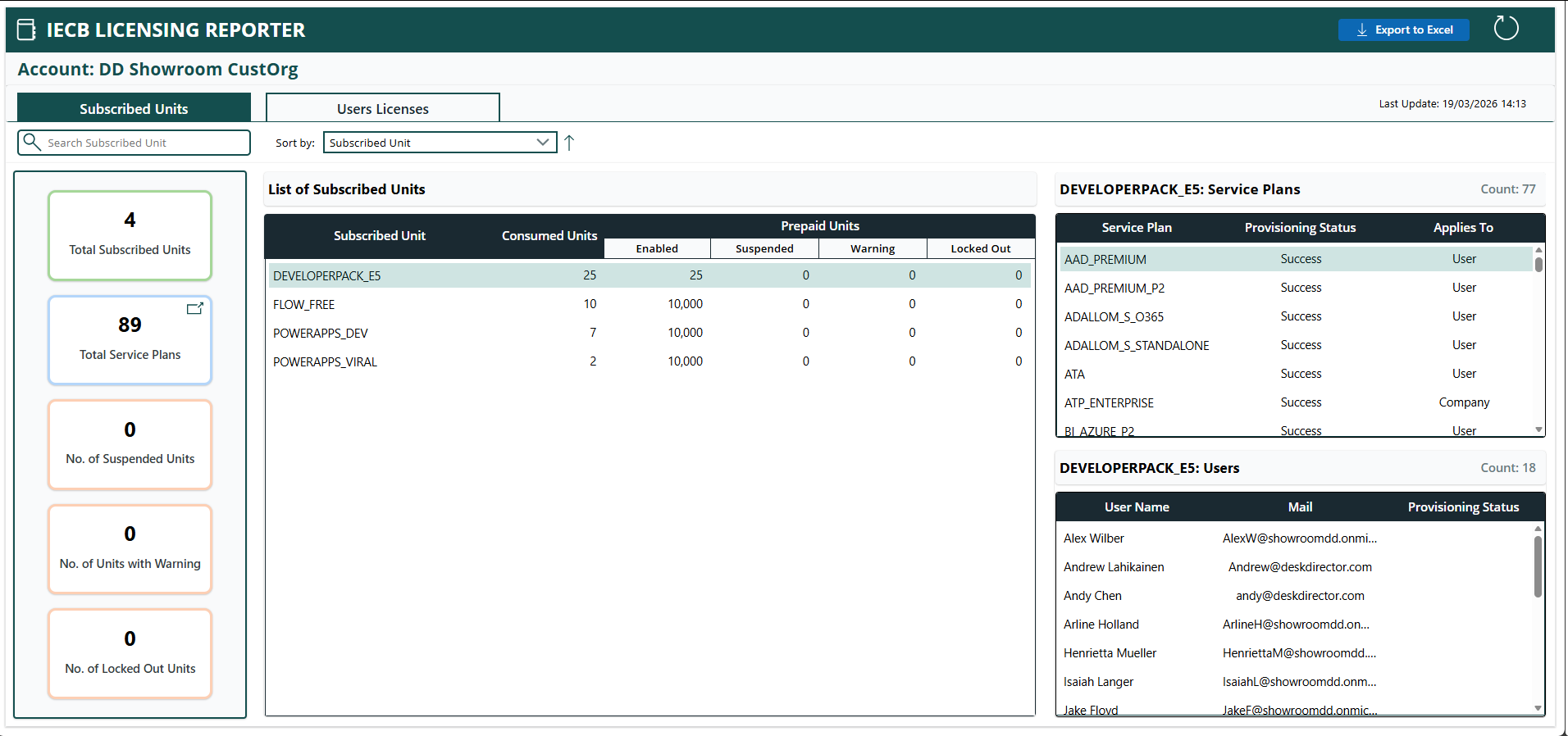Click the refresh circular arrow icon
This screenshot has width=1568, height=736.
(x=1506, y=29)
